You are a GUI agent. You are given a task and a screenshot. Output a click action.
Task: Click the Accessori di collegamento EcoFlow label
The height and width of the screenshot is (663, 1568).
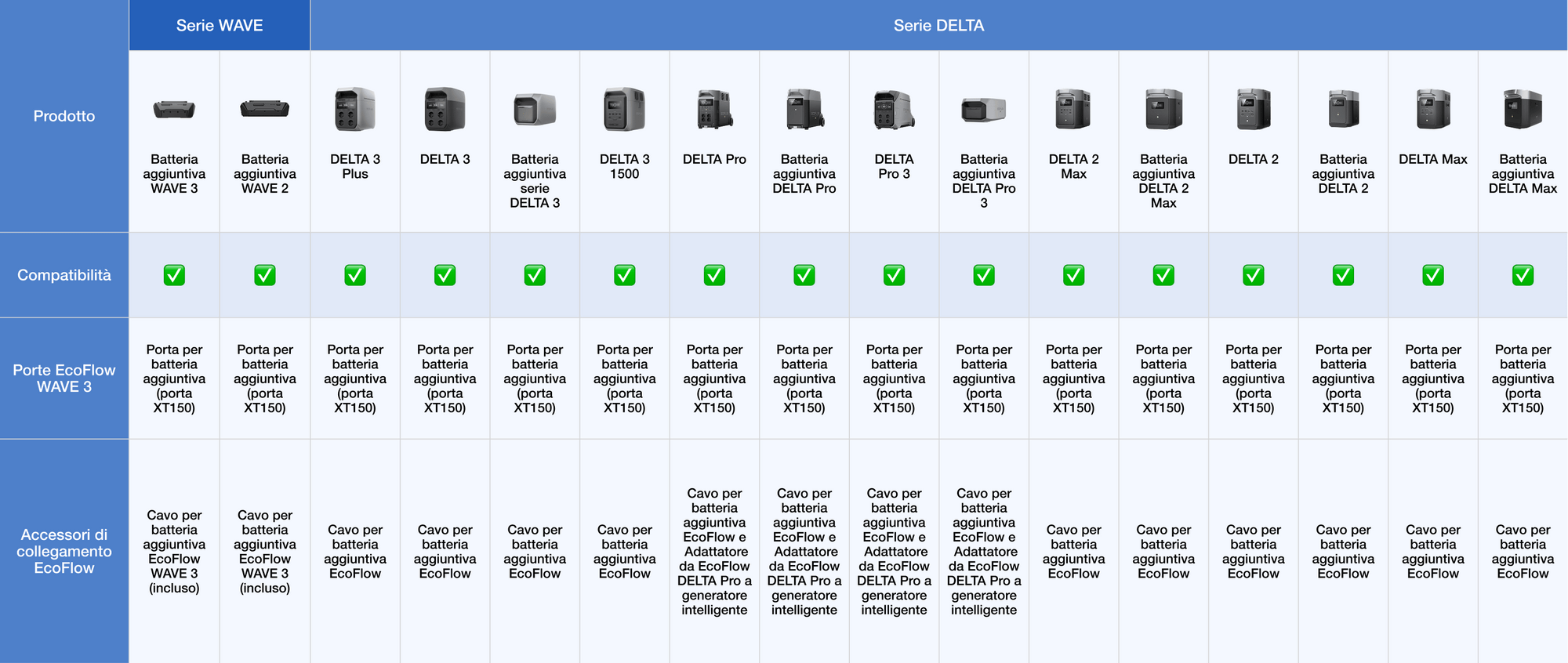pyautogui.click(x=64, y=551)
